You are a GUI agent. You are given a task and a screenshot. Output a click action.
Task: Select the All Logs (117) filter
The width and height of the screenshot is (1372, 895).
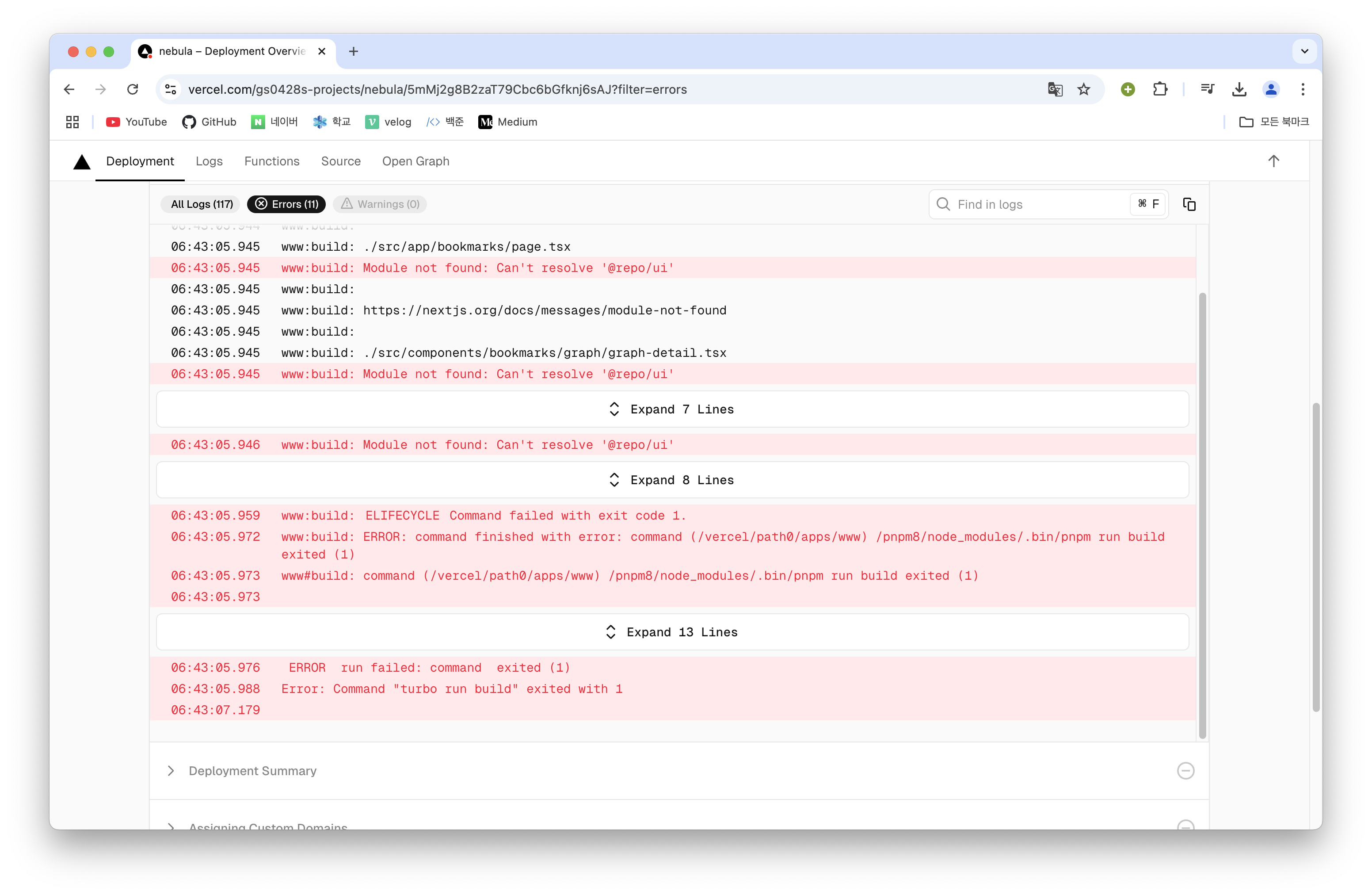point(202,204)
